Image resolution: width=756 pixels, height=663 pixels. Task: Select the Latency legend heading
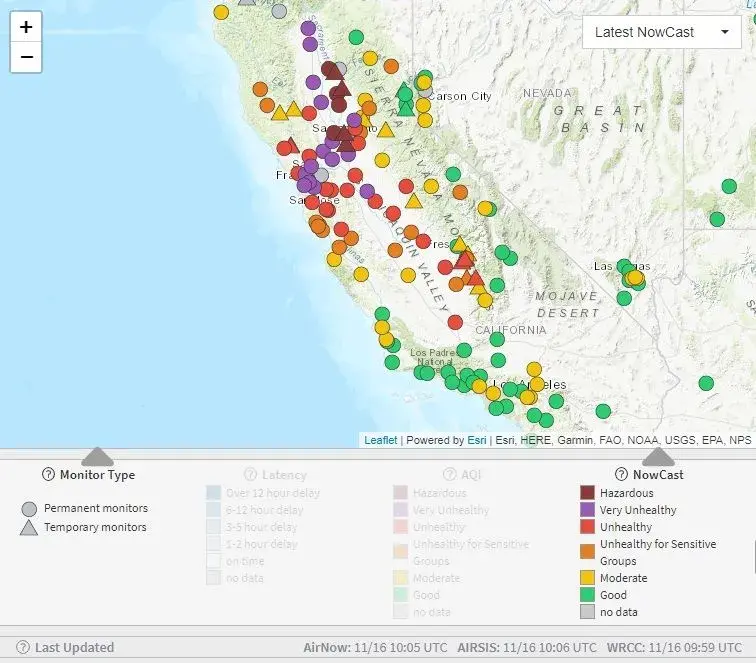[284, 475]
